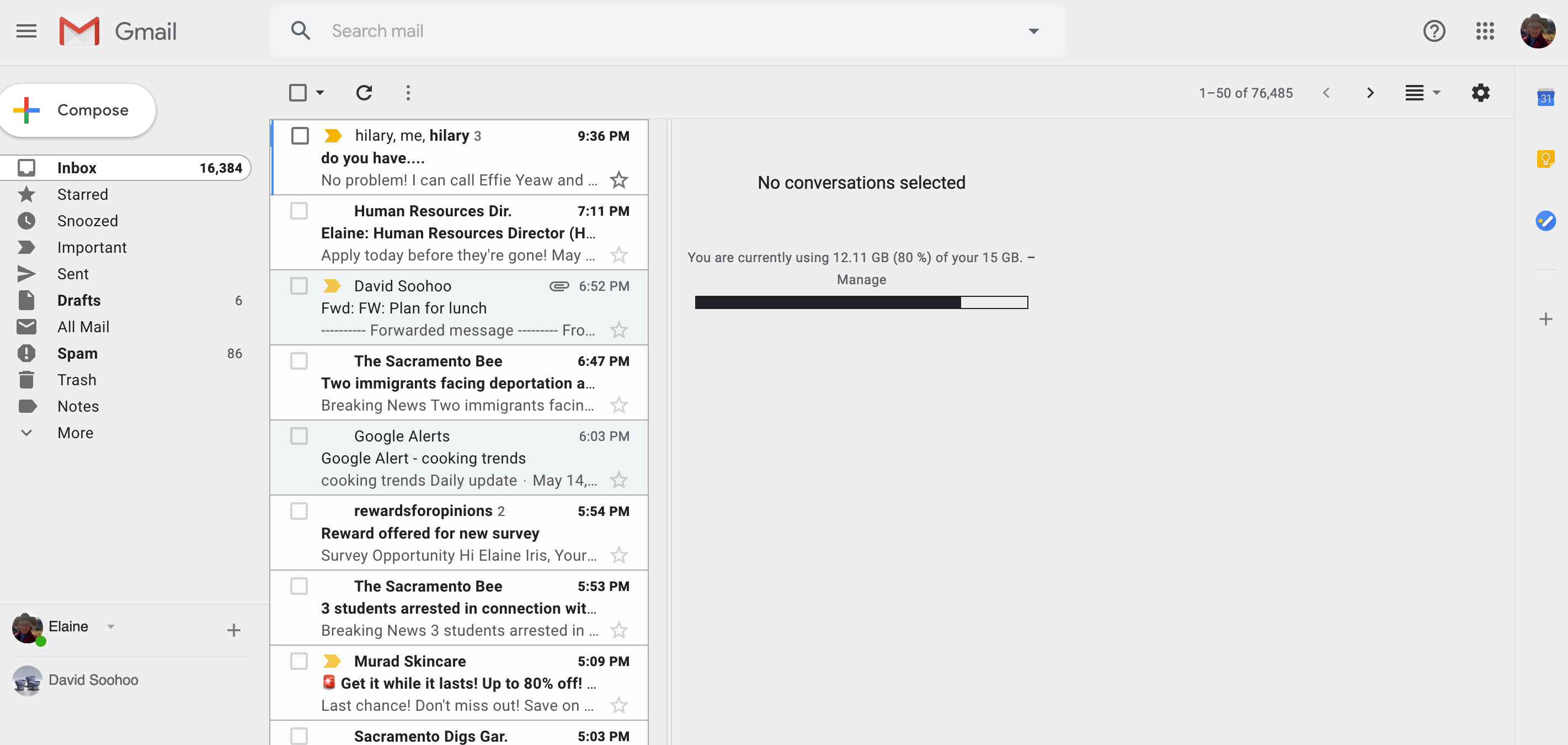This screenshot has height=745, width=1568.
Task: Navigate to next page of emails
Action: pyautogui.click(x=1368, y=92)
